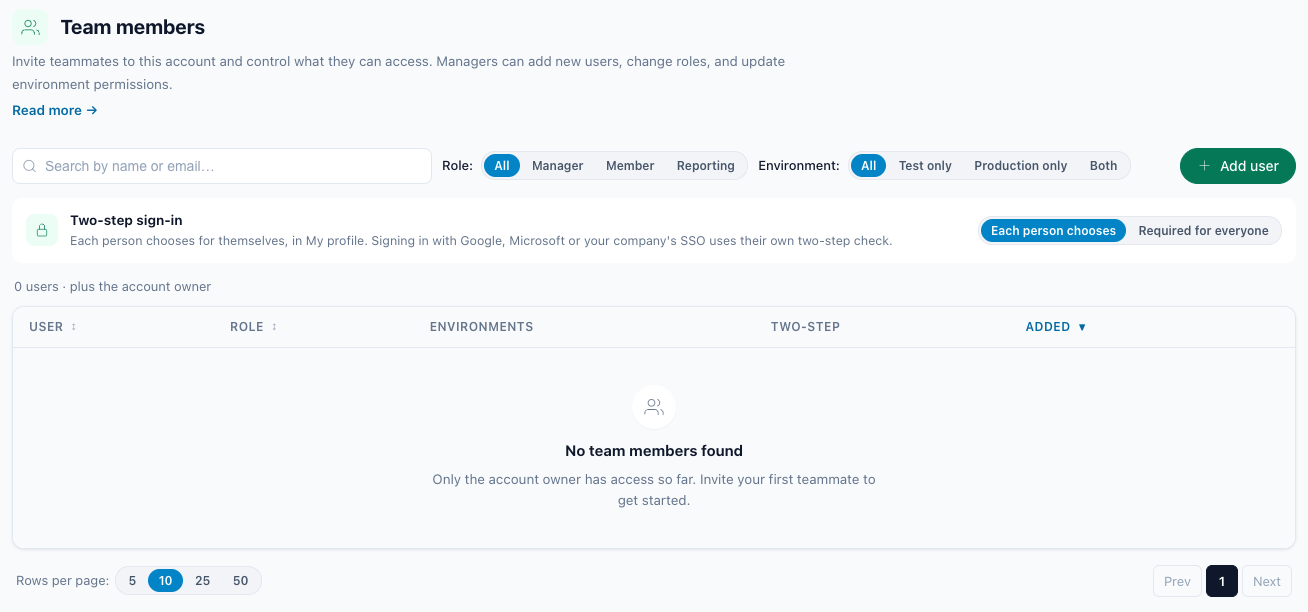
Task: Click the plus icon on Add user
Action: click(x=1204, y=166)
